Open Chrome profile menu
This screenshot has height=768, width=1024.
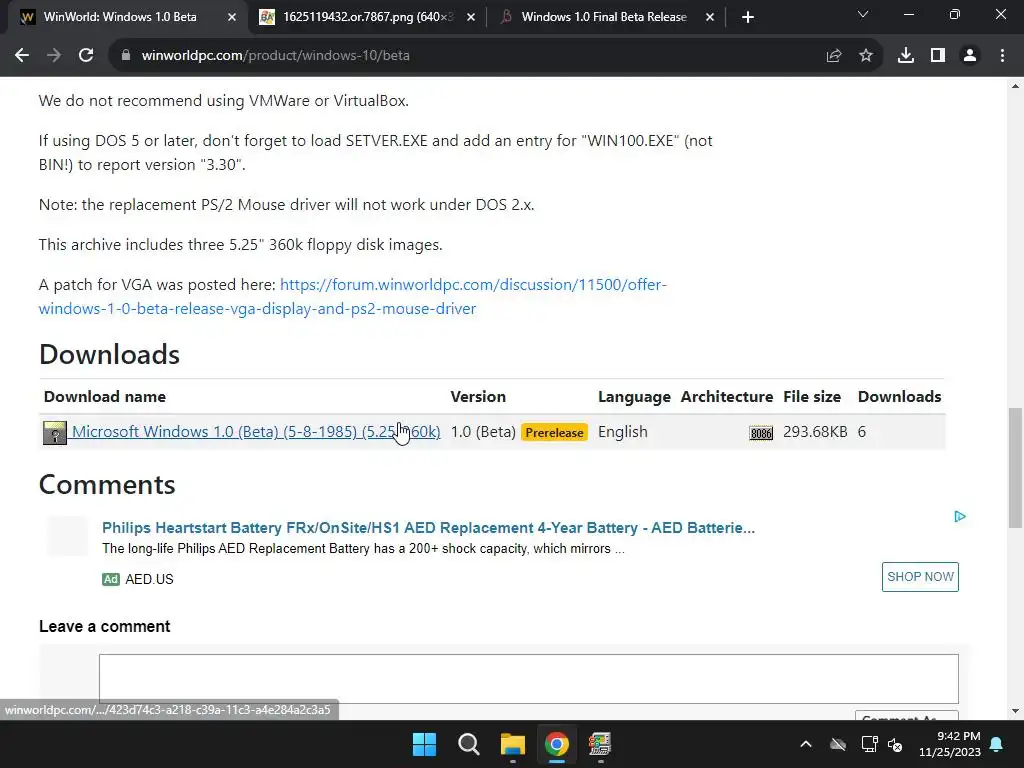point(970,56)
